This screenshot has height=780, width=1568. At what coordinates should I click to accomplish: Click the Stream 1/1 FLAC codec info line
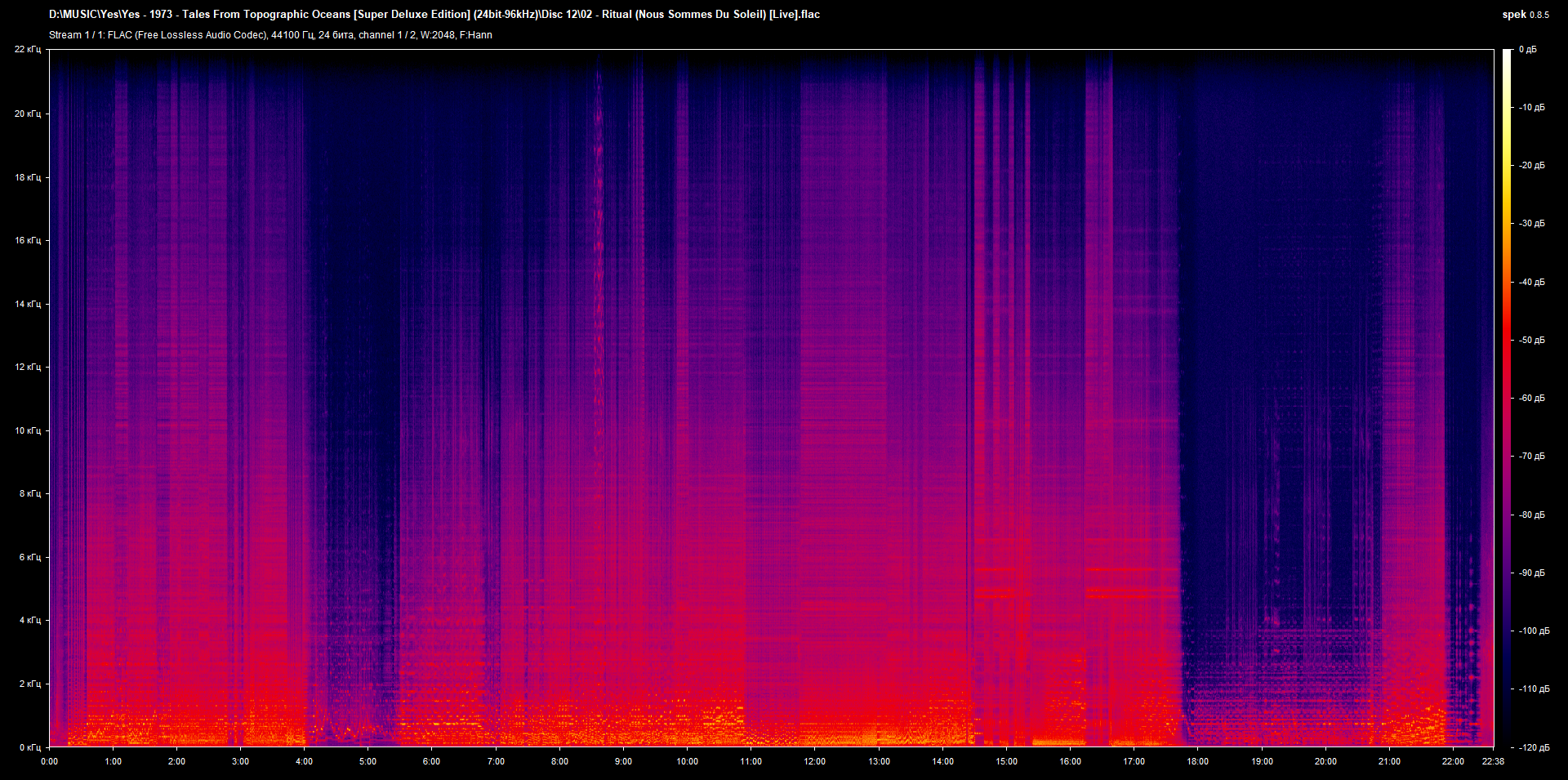pos(270,35)
